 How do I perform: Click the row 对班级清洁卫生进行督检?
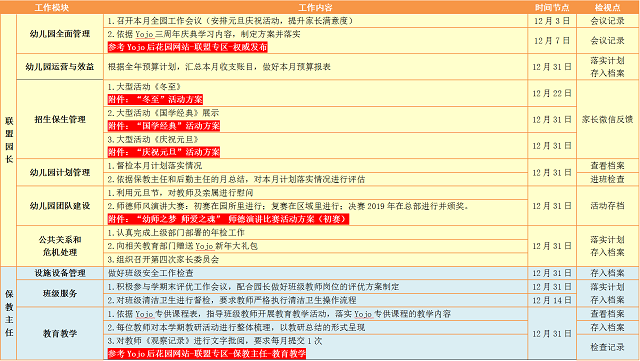[x=316, y=300]
